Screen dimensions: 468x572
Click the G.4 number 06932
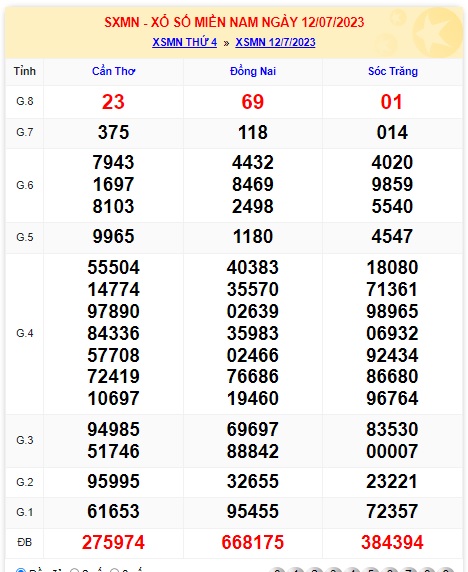click(x=392, y=333)
